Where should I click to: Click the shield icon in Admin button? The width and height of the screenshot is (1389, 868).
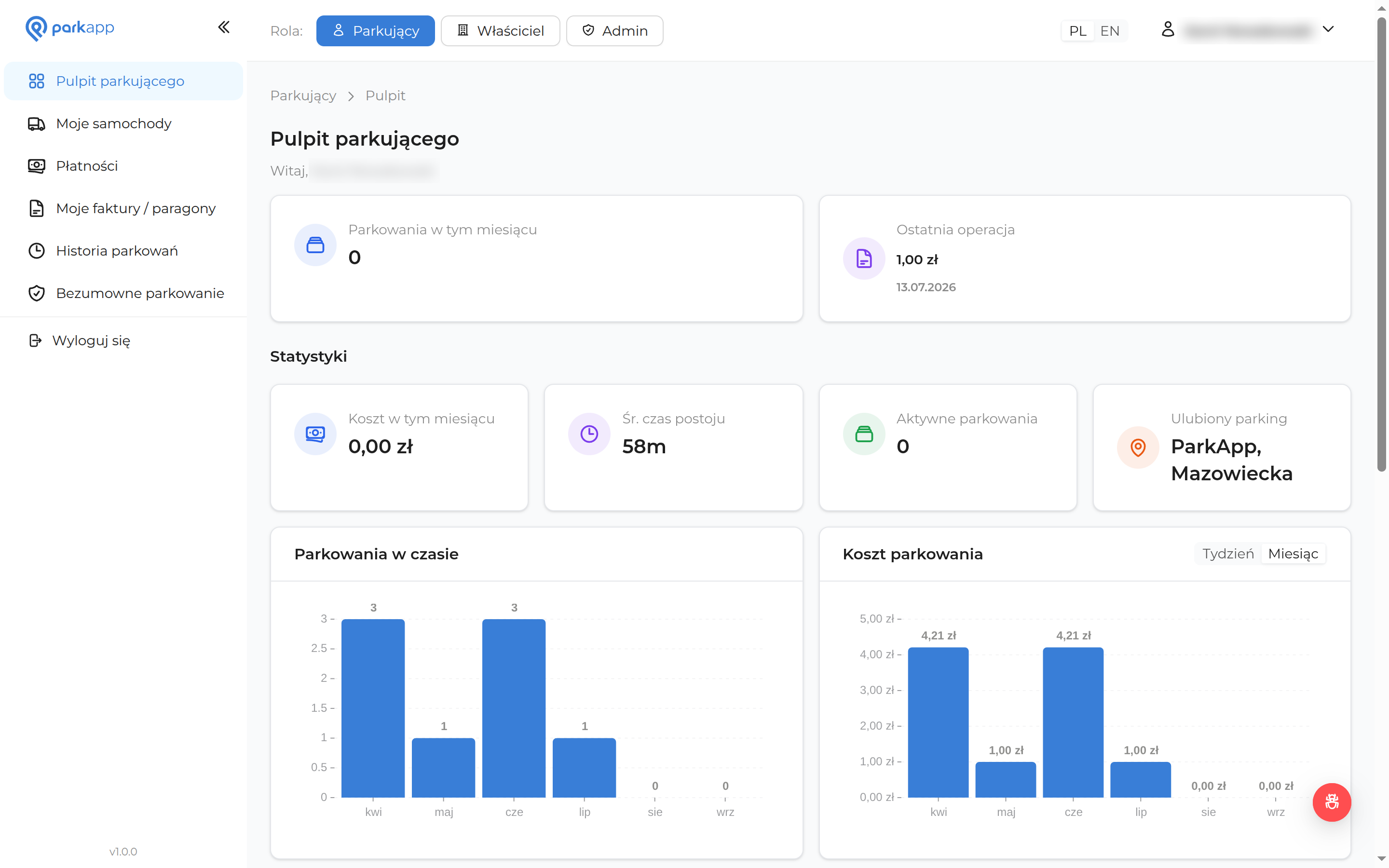[x=588, y=30]
